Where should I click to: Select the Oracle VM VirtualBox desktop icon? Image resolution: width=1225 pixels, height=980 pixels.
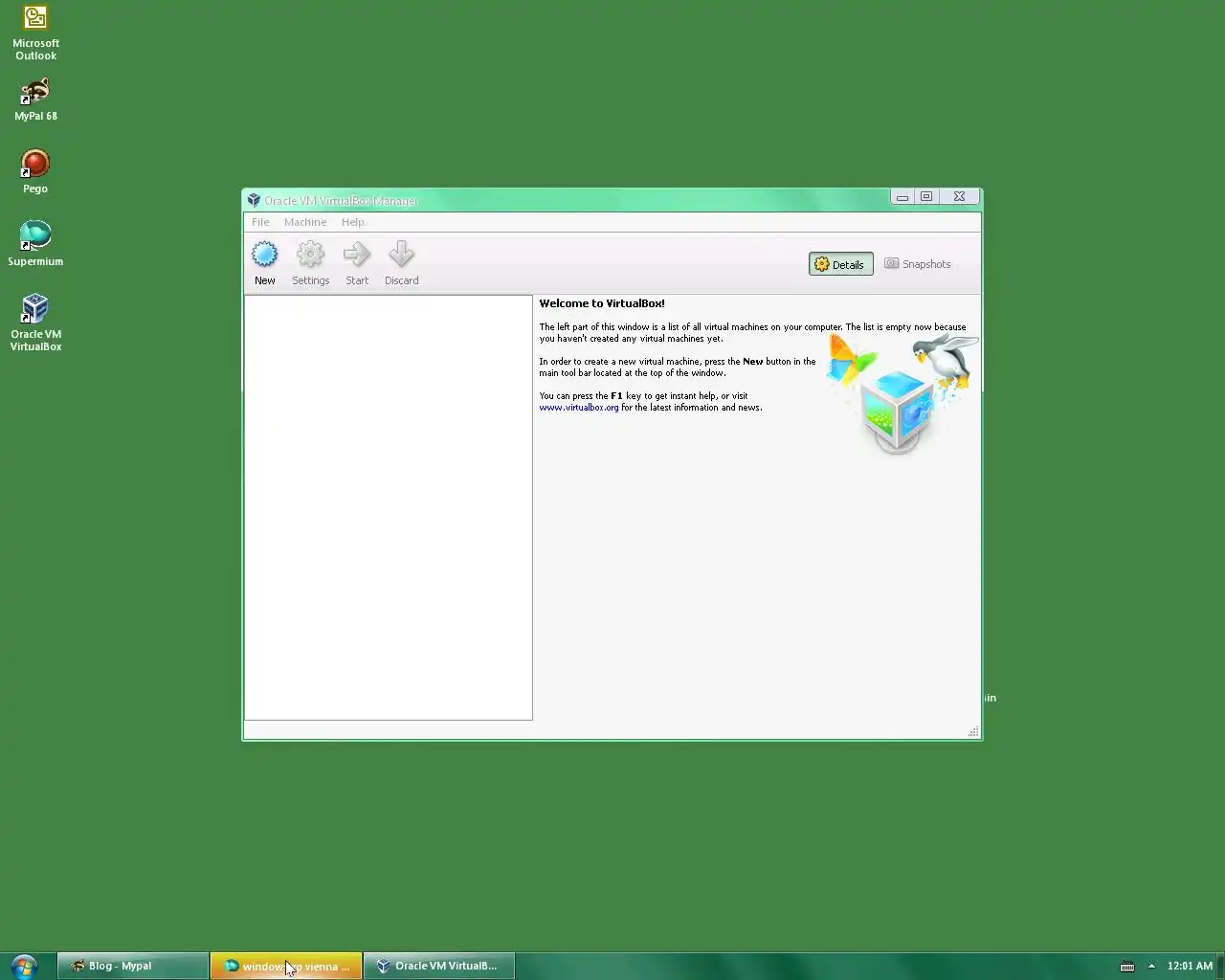click(x=35, y=323)
